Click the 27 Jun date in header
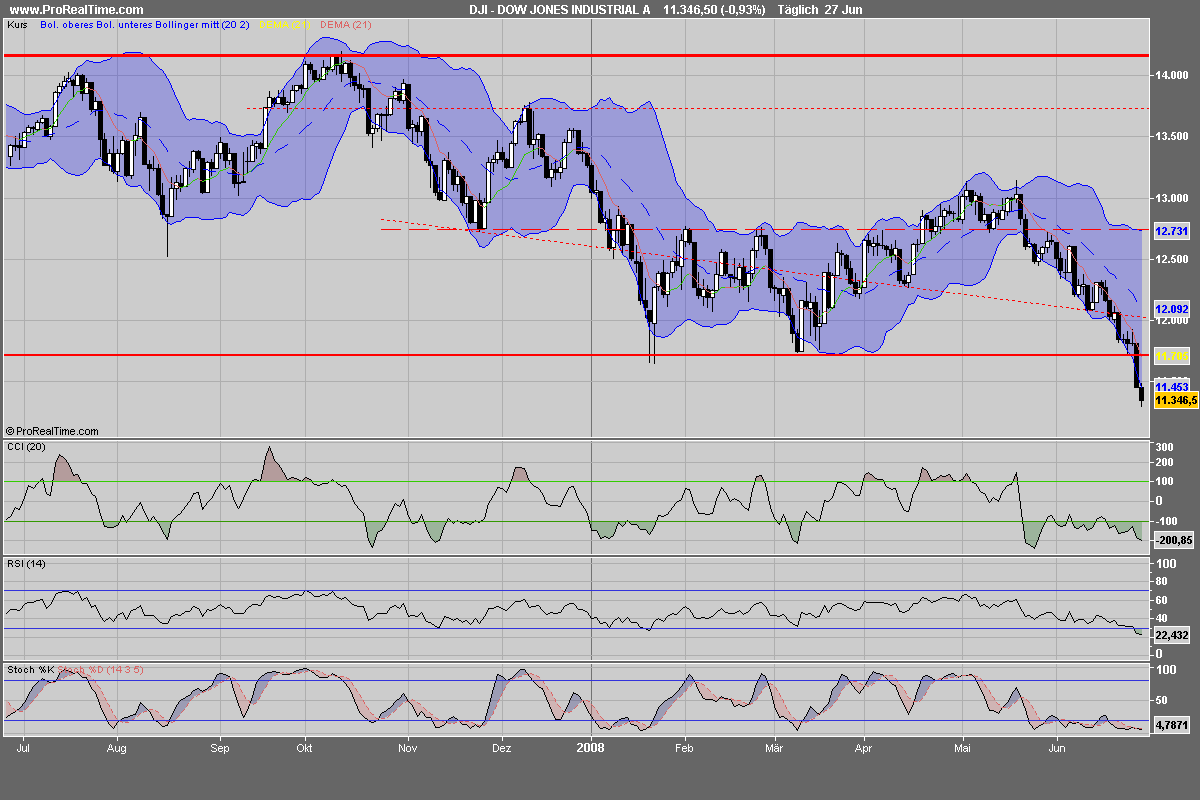 843,9
